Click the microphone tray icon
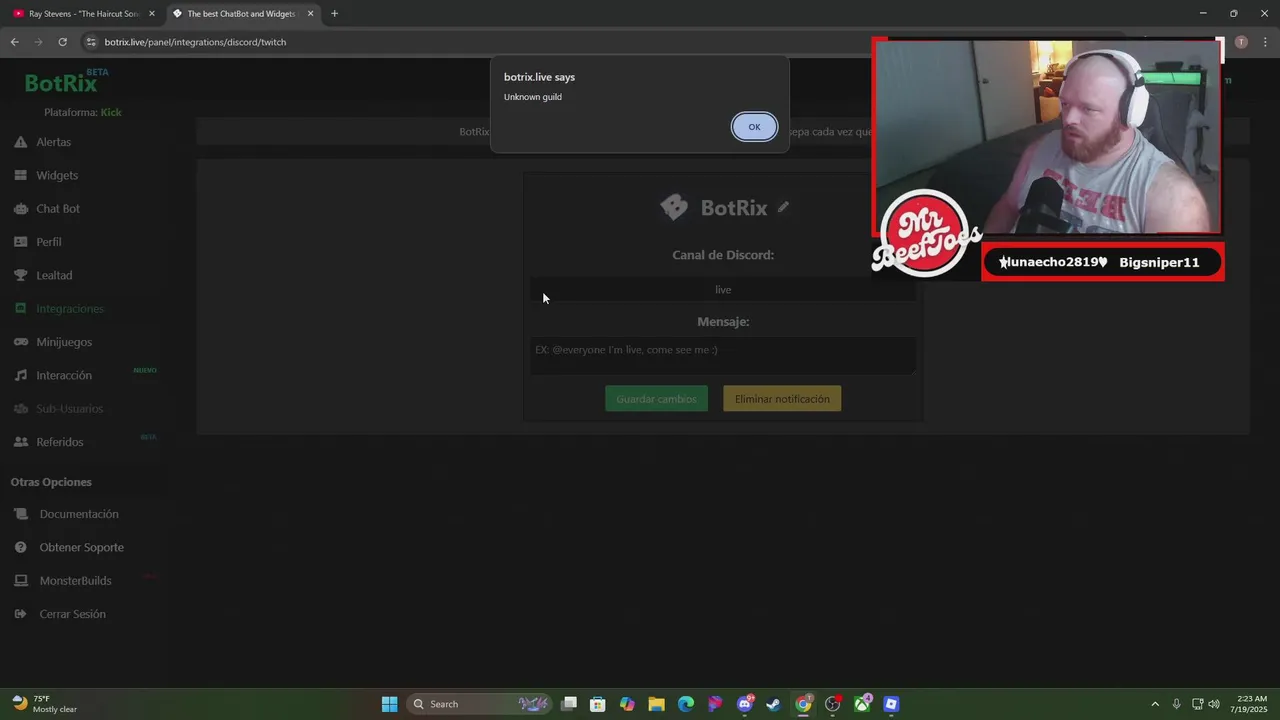 1176,704
